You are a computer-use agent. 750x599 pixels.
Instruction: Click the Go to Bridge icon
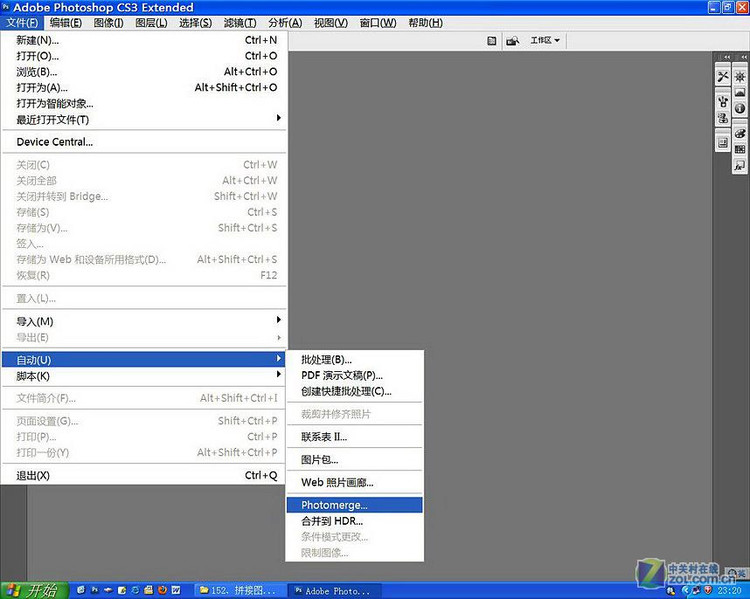[513, 41]
